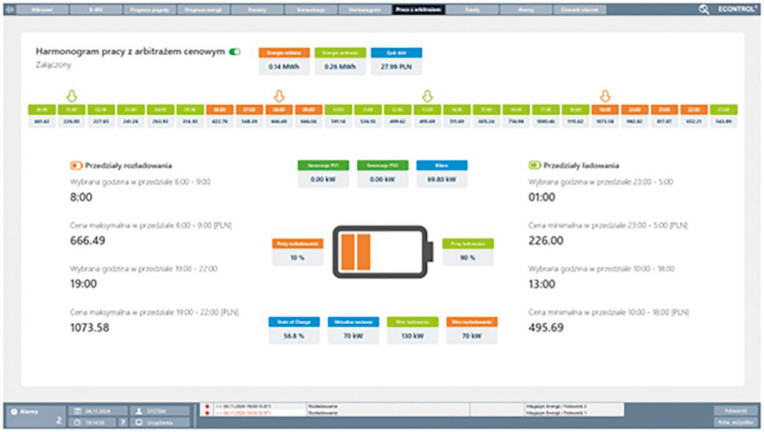764x432 pixels.
Task: Open the Harmonogram tab
Action: point(364,9)
